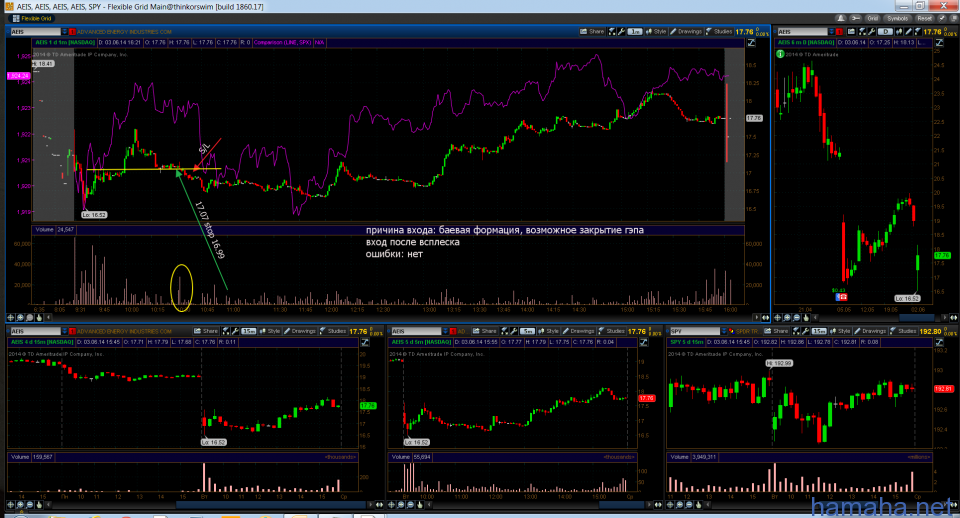The width and height of the screenshot is (960, 518).
Task: Open the Drawings menu on main 1m chart
Action: (686, 31)
